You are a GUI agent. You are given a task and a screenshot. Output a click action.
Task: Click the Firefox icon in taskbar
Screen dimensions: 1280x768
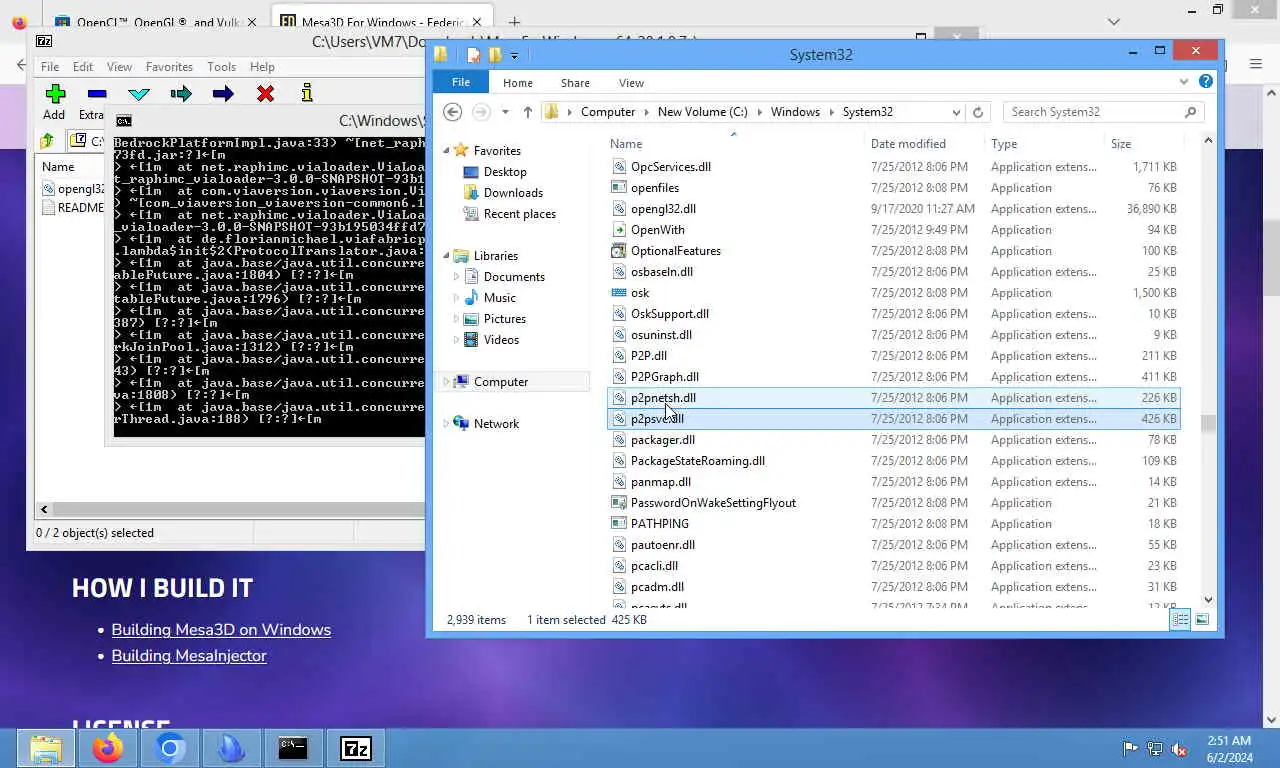(108, 748)
